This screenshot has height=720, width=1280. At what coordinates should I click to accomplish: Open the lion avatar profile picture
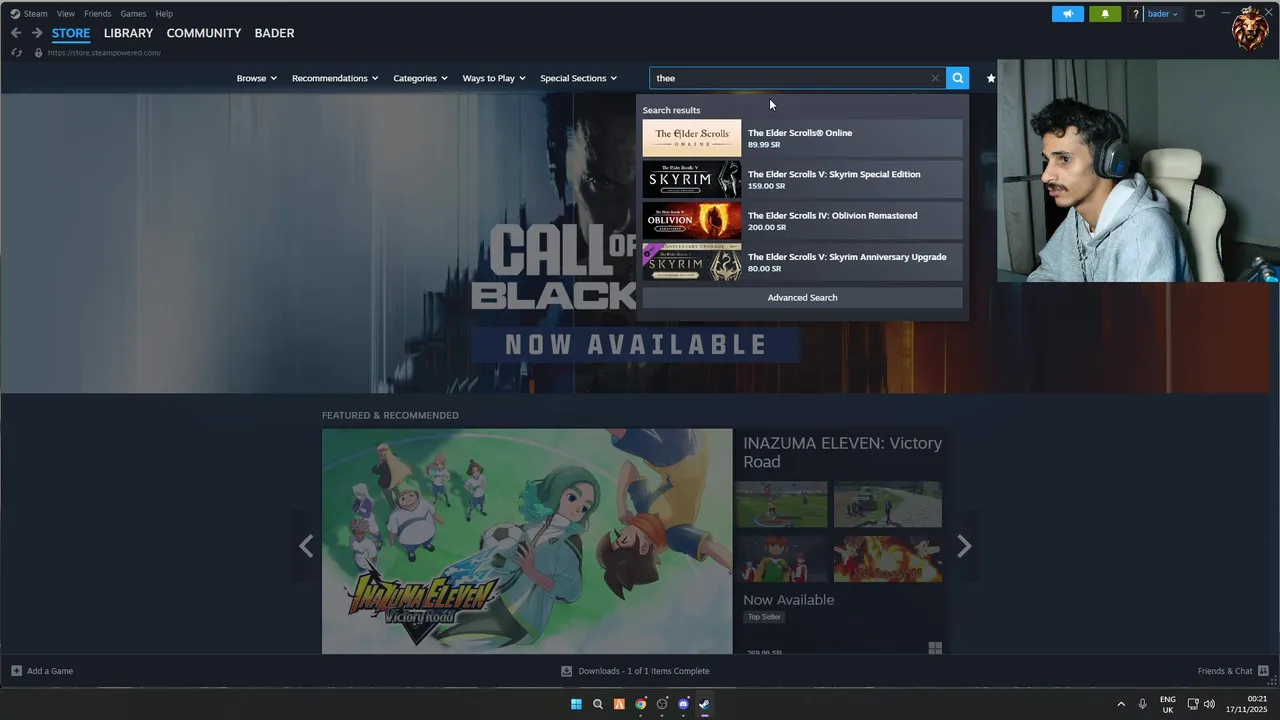click(x=1250, y=27)
